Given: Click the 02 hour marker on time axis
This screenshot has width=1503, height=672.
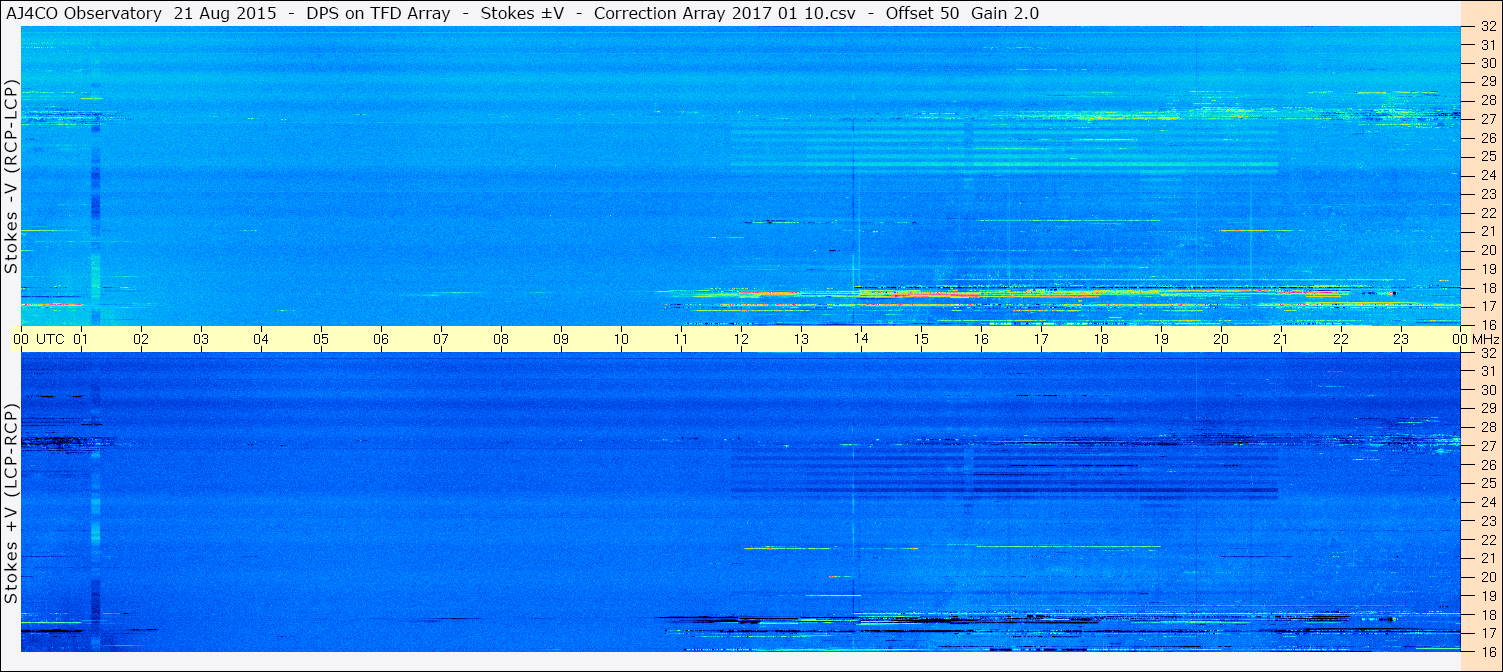Looking at the screenshot, I should point(141,339).
